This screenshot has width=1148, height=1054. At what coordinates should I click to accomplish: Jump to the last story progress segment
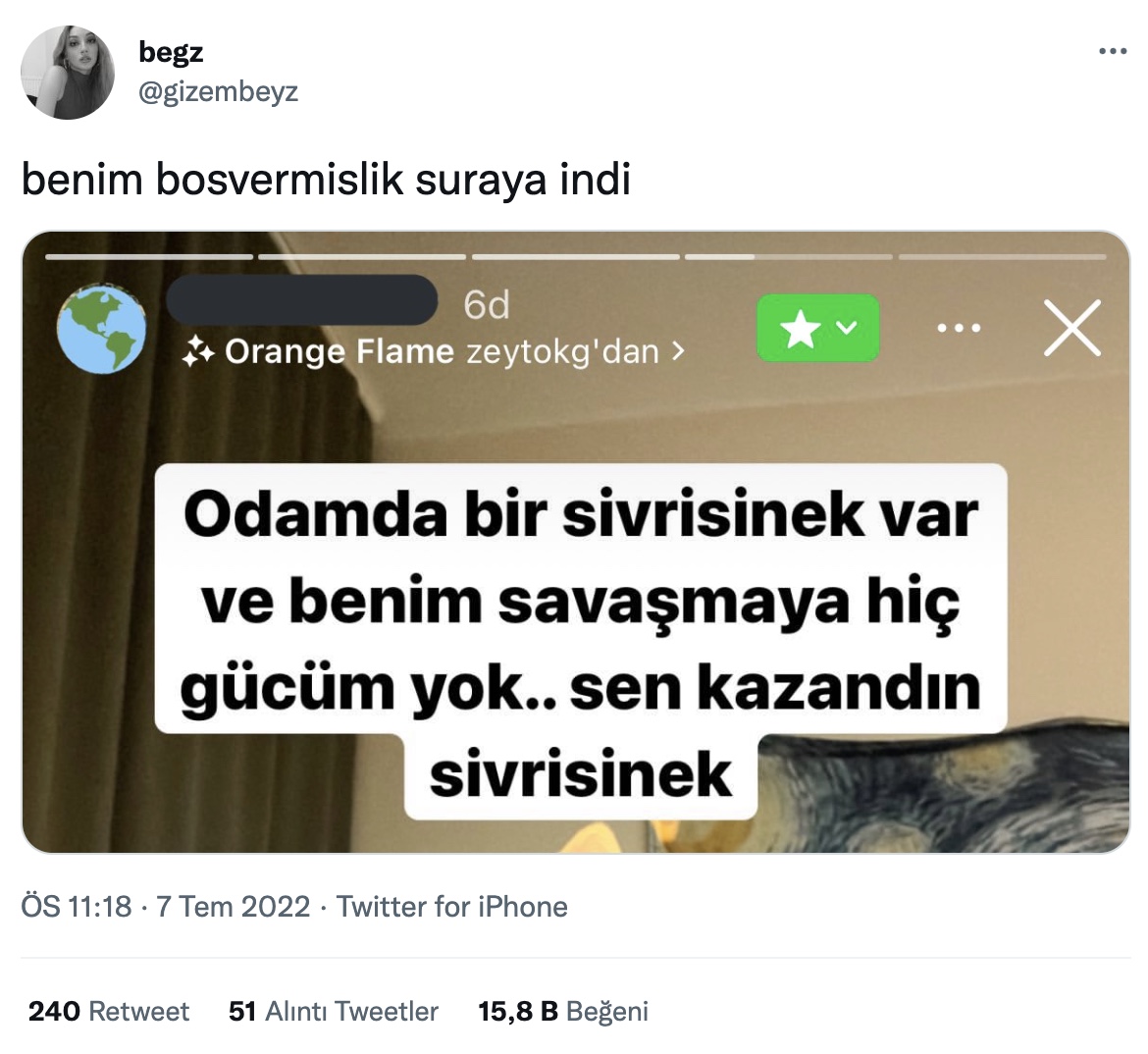click(x=1002, y=257)
